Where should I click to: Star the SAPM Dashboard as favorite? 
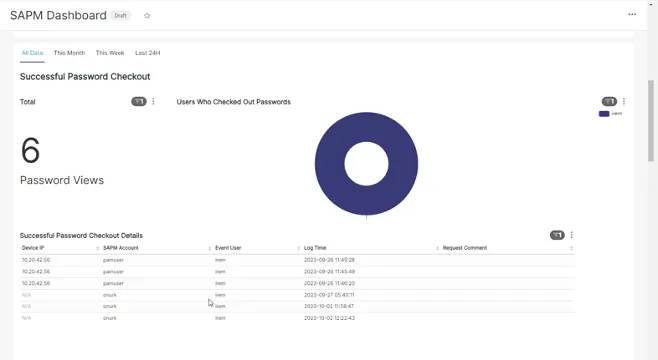147,16
